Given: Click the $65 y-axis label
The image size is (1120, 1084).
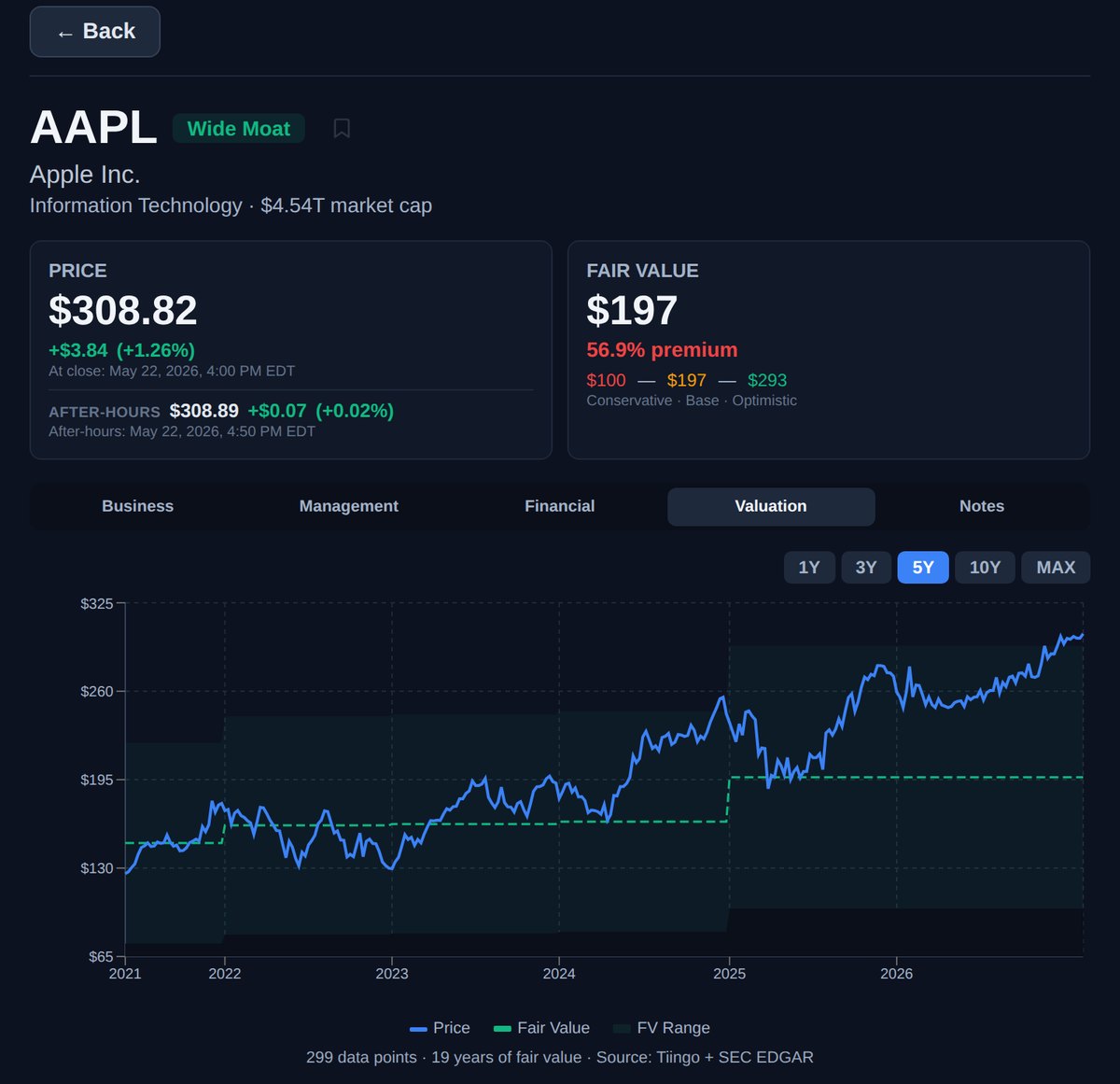Looking at the screenshot, I should (x=101, y=957).
